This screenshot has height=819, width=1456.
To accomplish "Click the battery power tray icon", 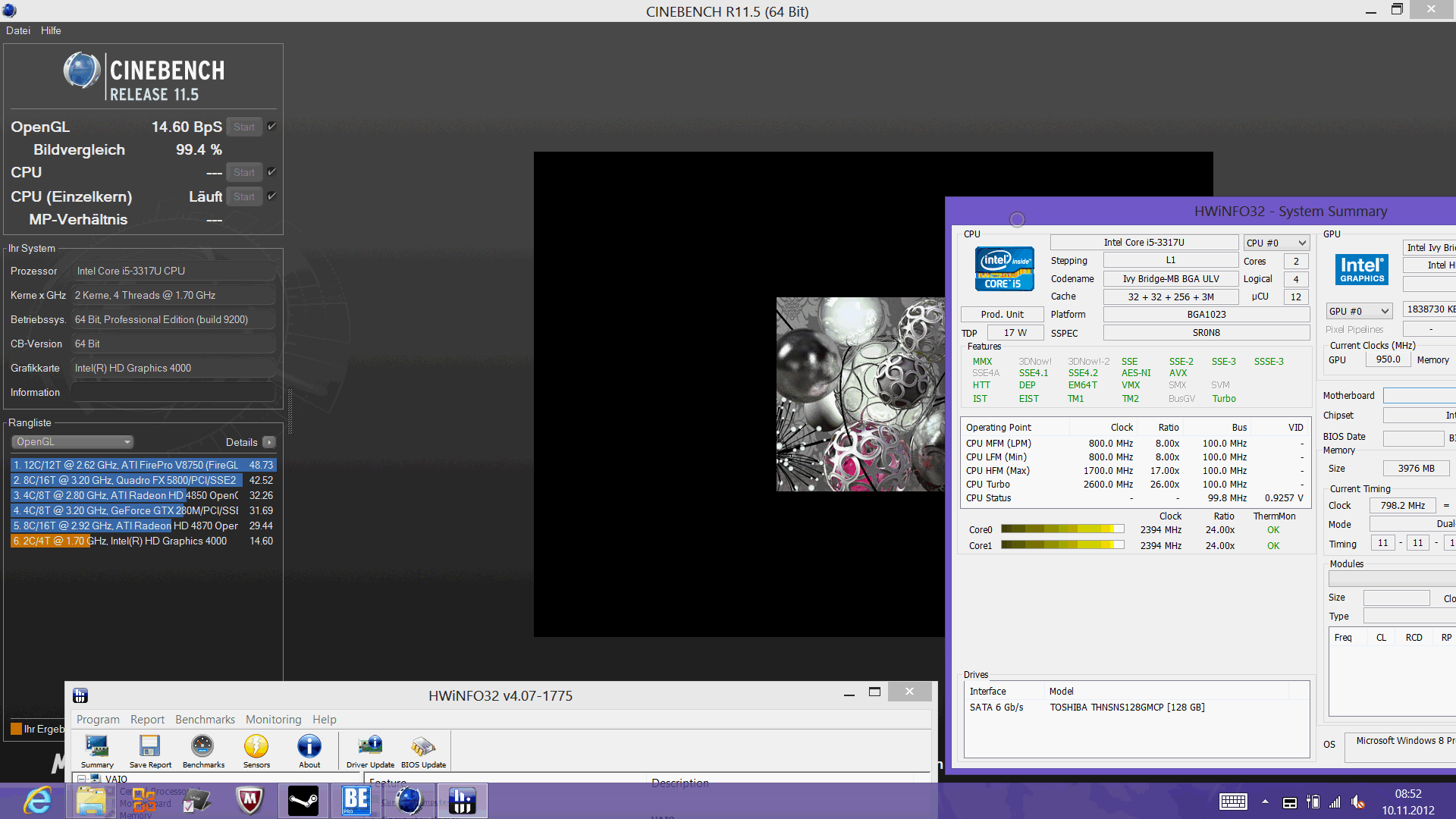I will pos(1313,802).
